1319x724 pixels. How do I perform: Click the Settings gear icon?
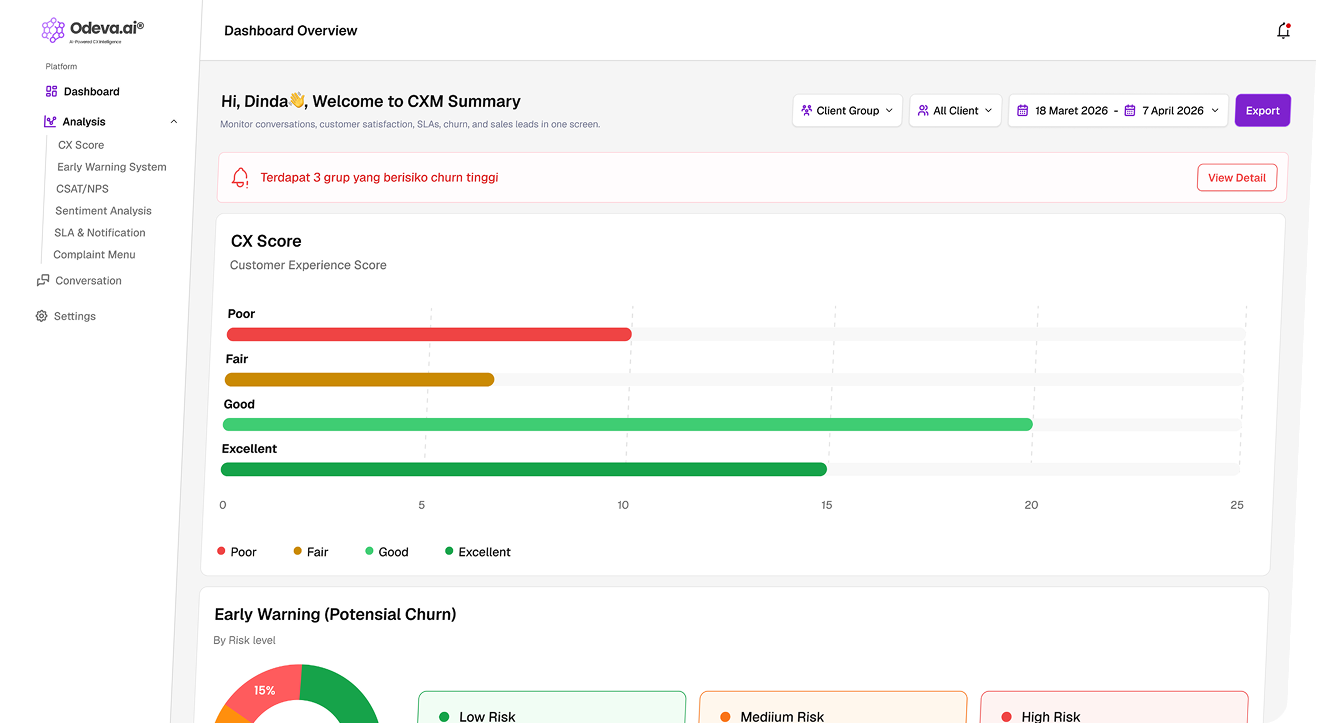pos(42,316)
